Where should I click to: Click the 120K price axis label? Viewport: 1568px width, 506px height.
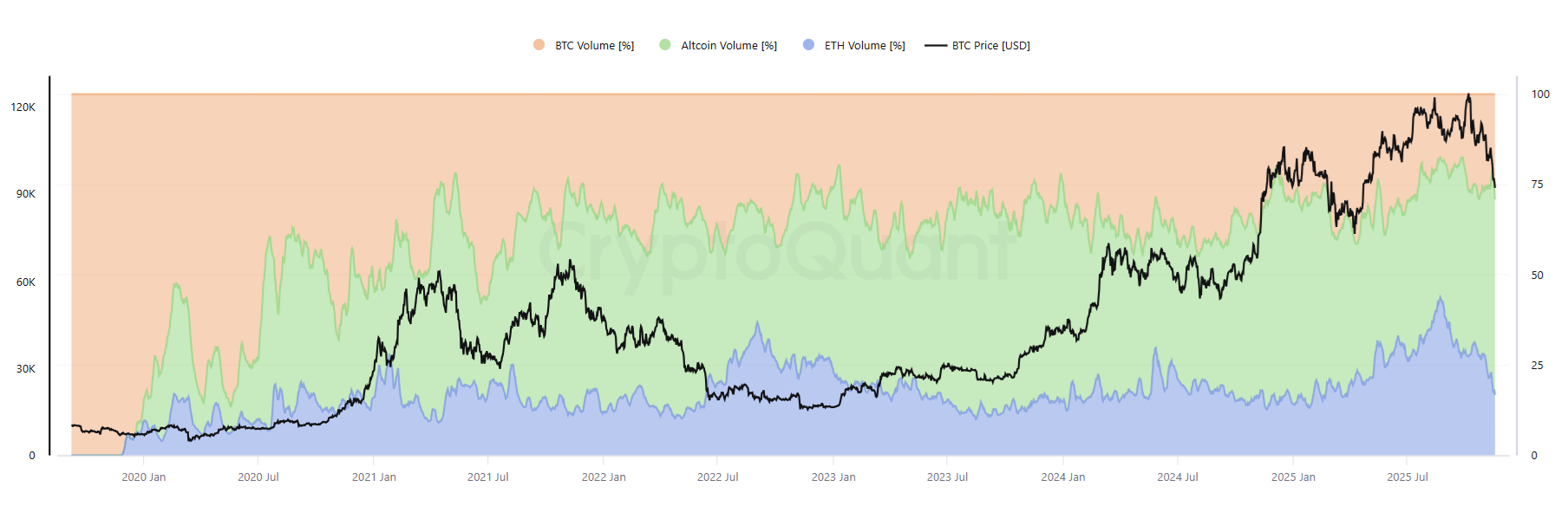pyautogui.click(x=23, y=107)
